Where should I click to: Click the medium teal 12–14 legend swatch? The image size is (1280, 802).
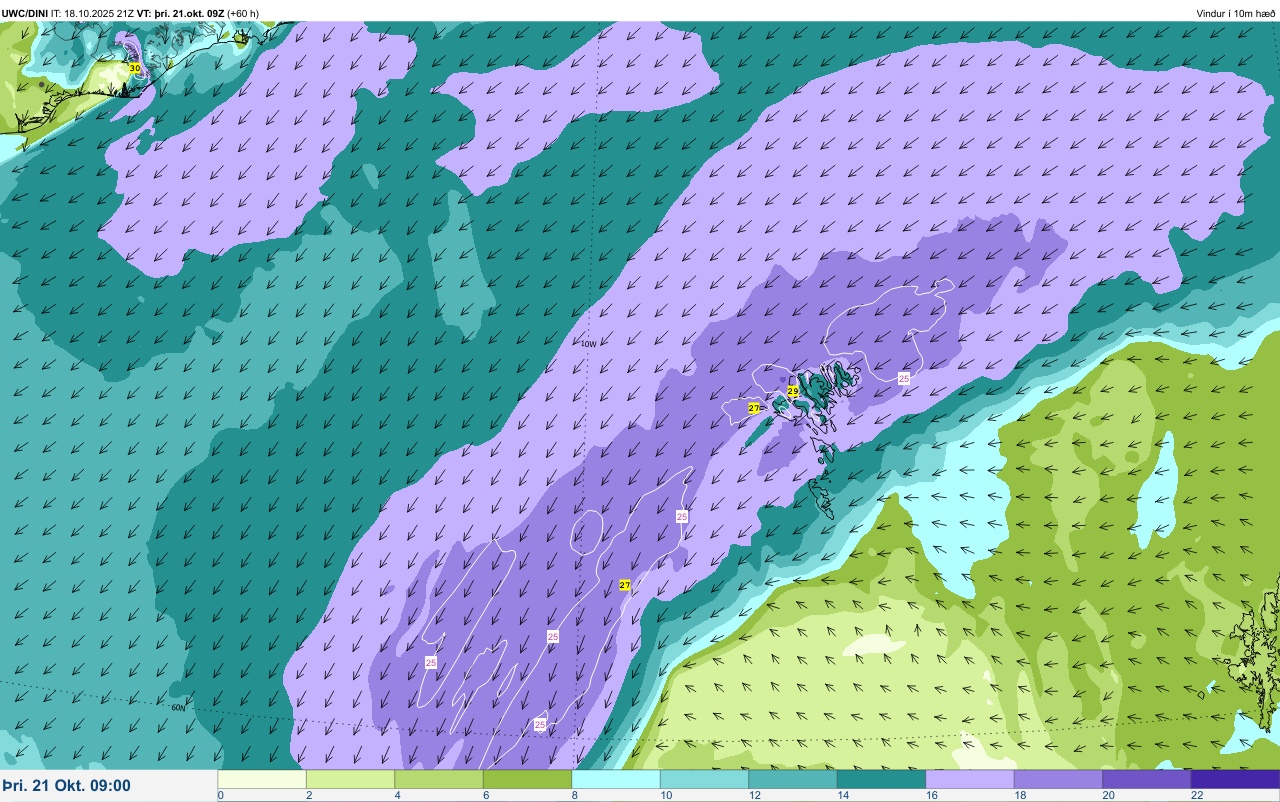793,779
